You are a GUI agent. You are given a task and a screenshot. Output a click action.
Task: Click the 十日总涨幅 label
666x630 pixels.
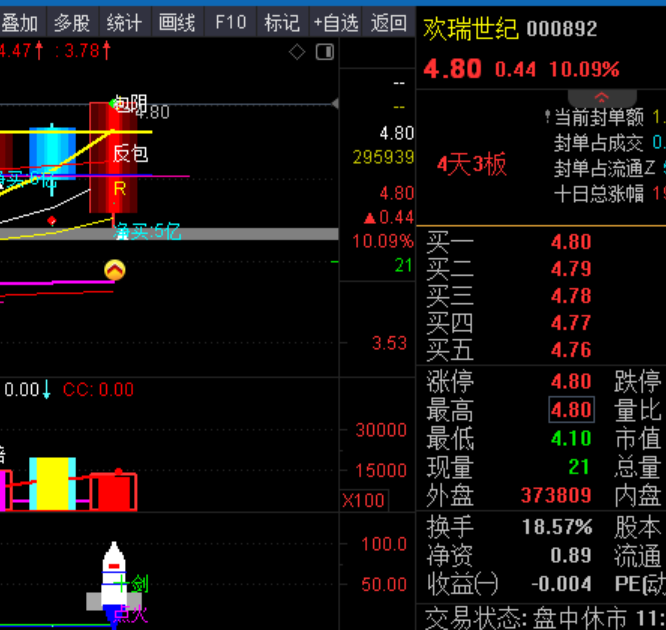[599, 194]
